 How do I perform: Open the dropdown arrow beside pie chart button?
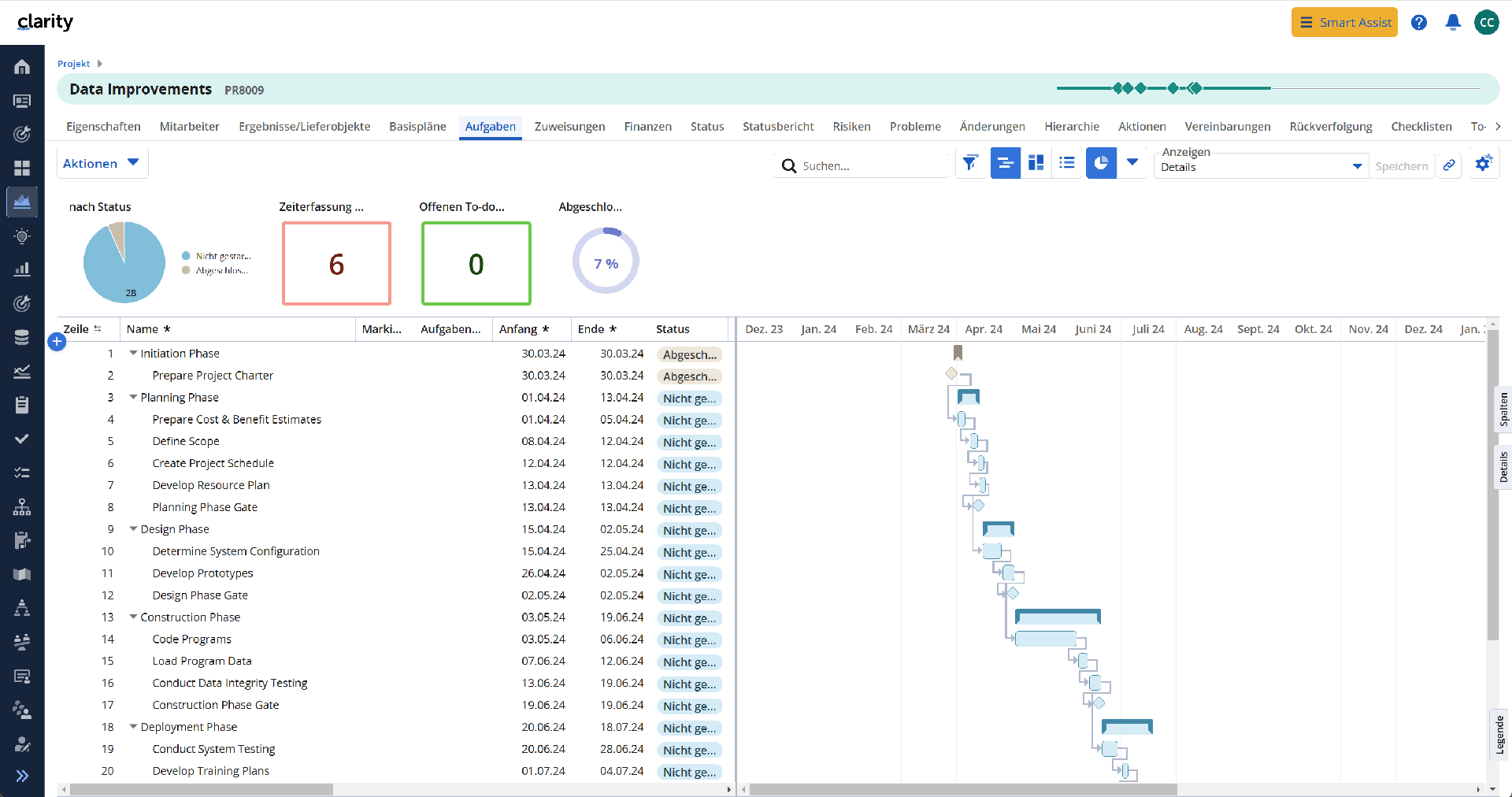[x=1132, y=163]
